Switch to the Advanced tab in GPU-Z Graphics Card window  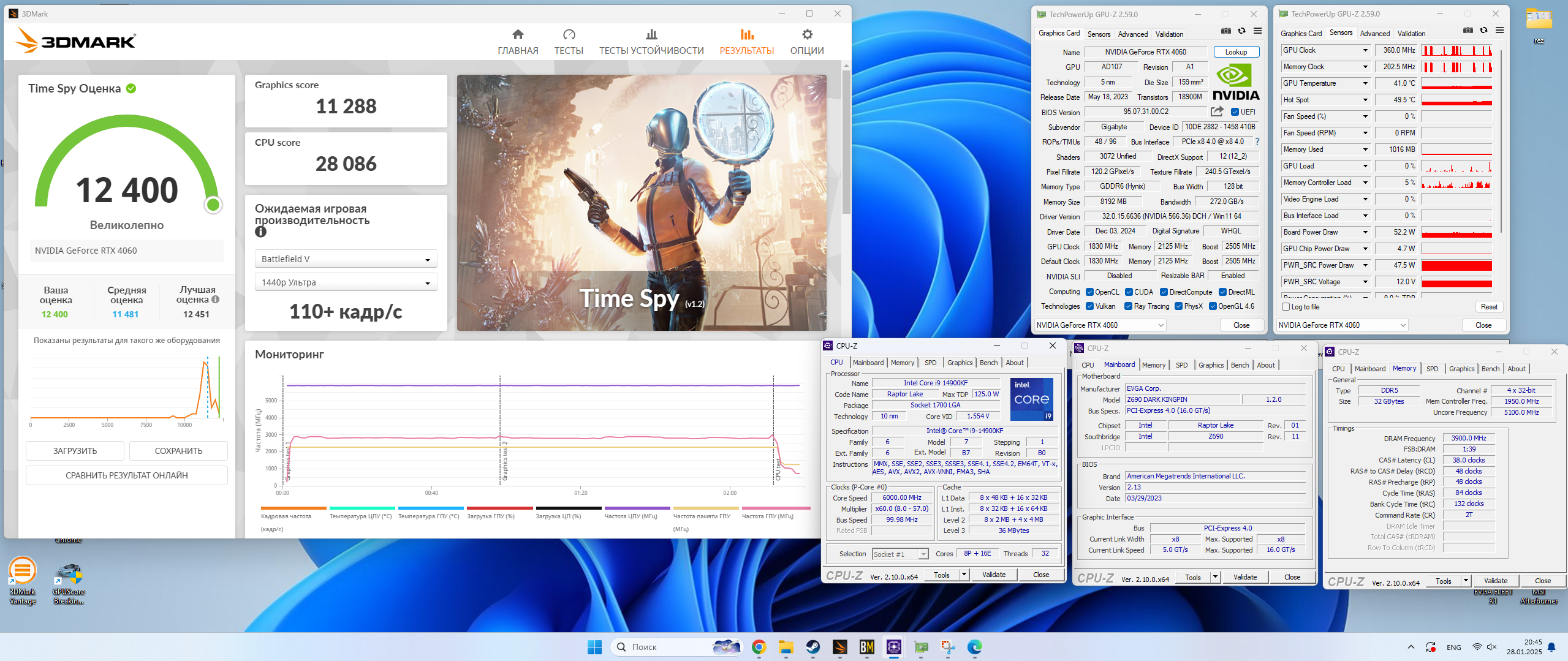(1132, 34)
